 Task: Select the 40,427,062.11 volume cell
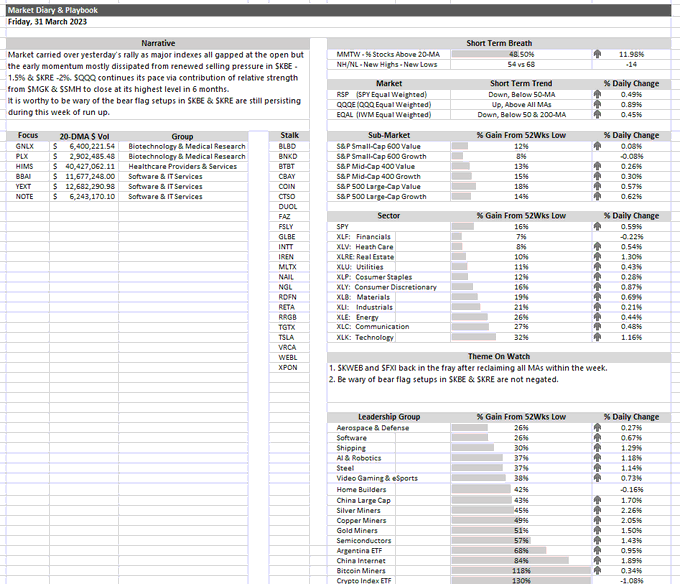pyautogui.click(x=84, y=166)
